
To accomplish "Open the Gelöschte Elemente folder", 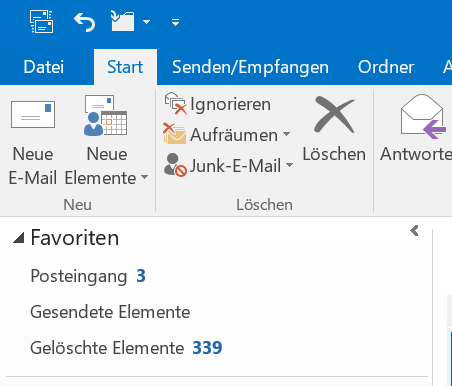I will click(107, 348).
